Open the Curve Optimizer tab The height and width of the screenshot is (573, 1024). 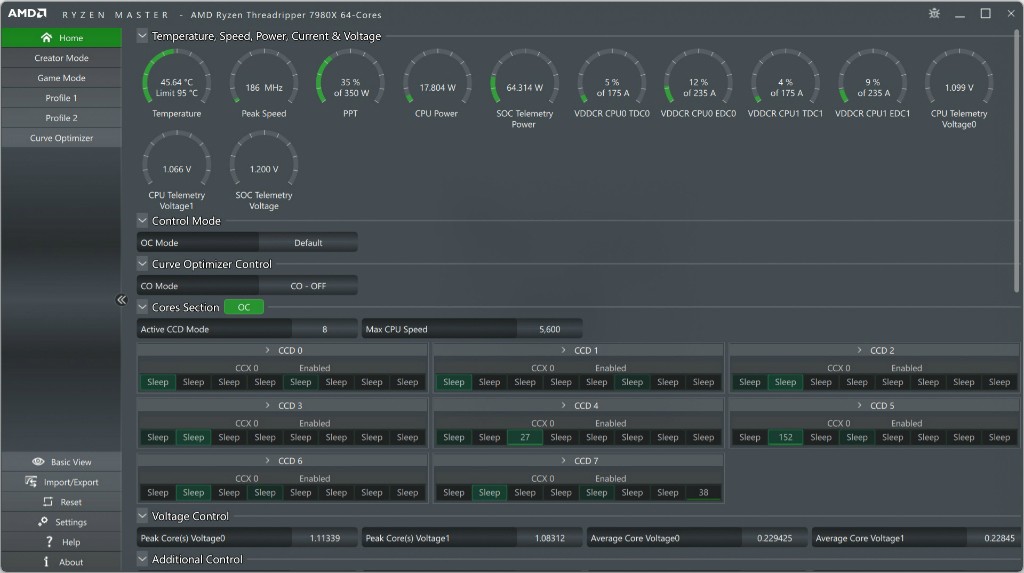tap(61, 138)
